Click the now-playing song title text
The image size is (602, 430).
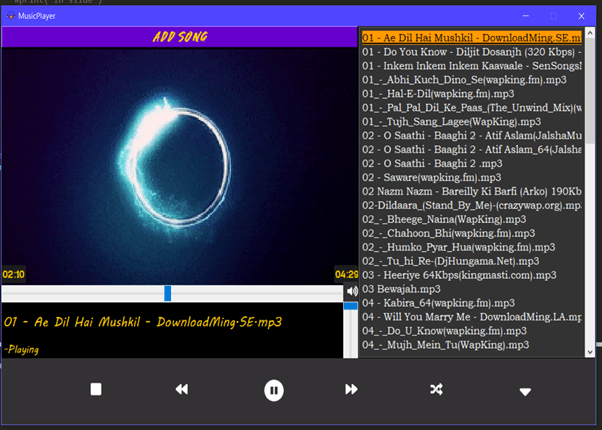coord(143,322)
